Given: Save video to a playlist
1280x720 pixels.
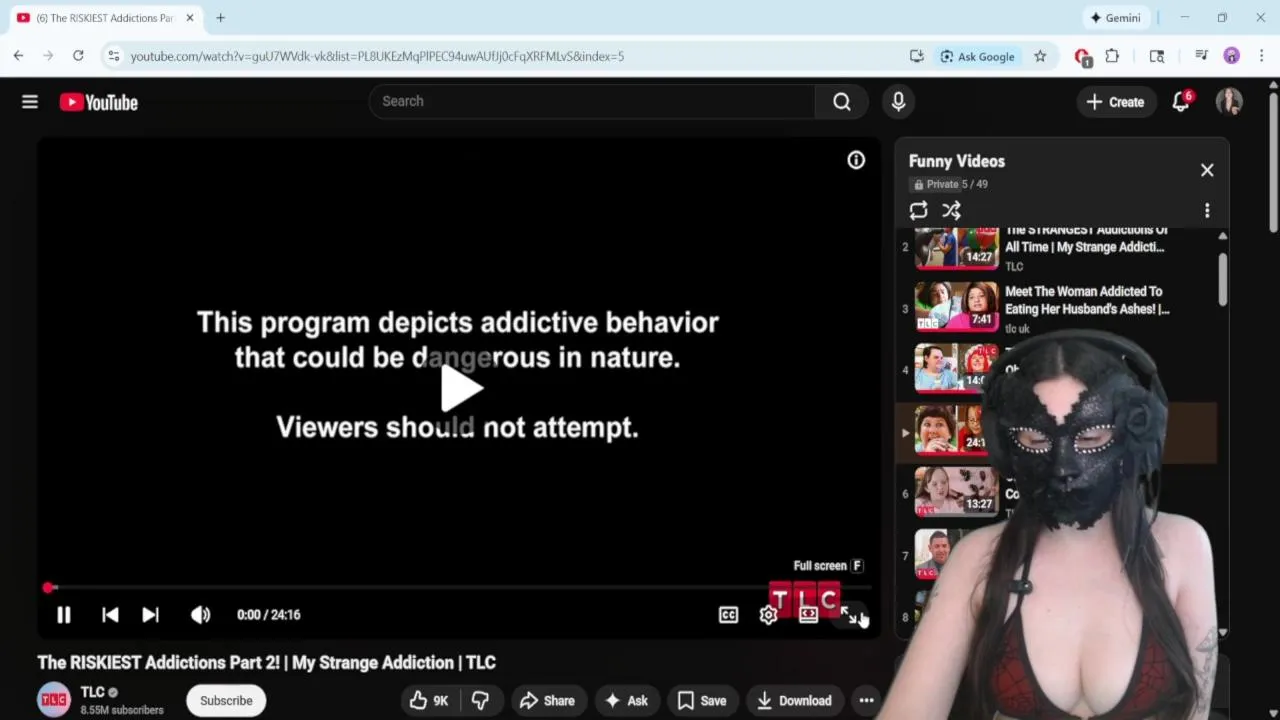Looking at the screenshot, I should (702, 701).
